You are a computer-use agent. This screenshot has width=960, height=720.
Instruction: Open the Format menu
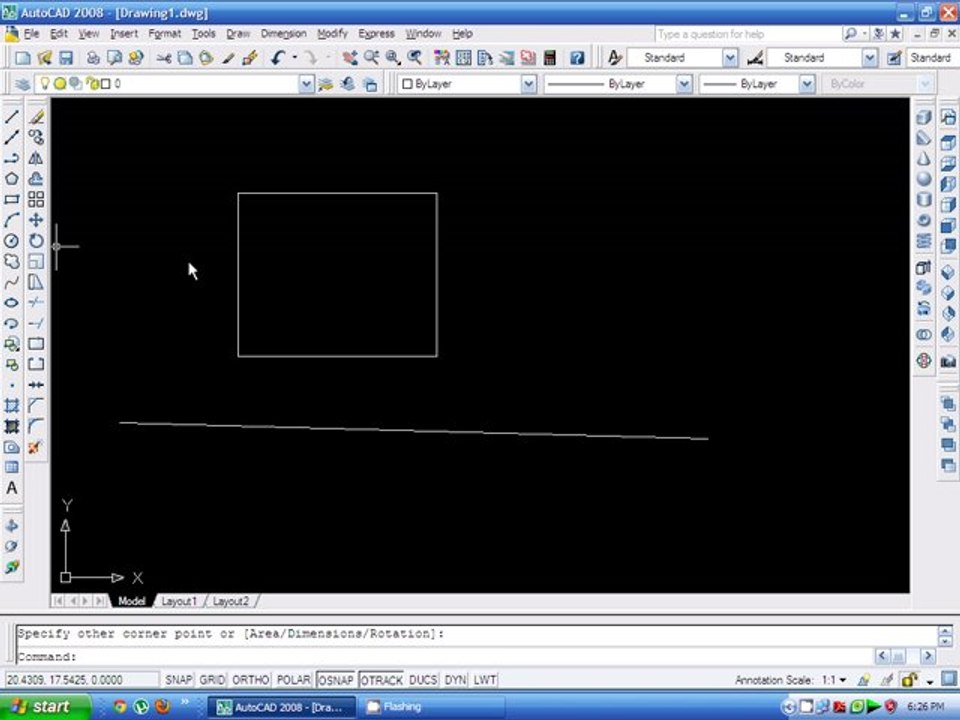[x=165, y=34]
